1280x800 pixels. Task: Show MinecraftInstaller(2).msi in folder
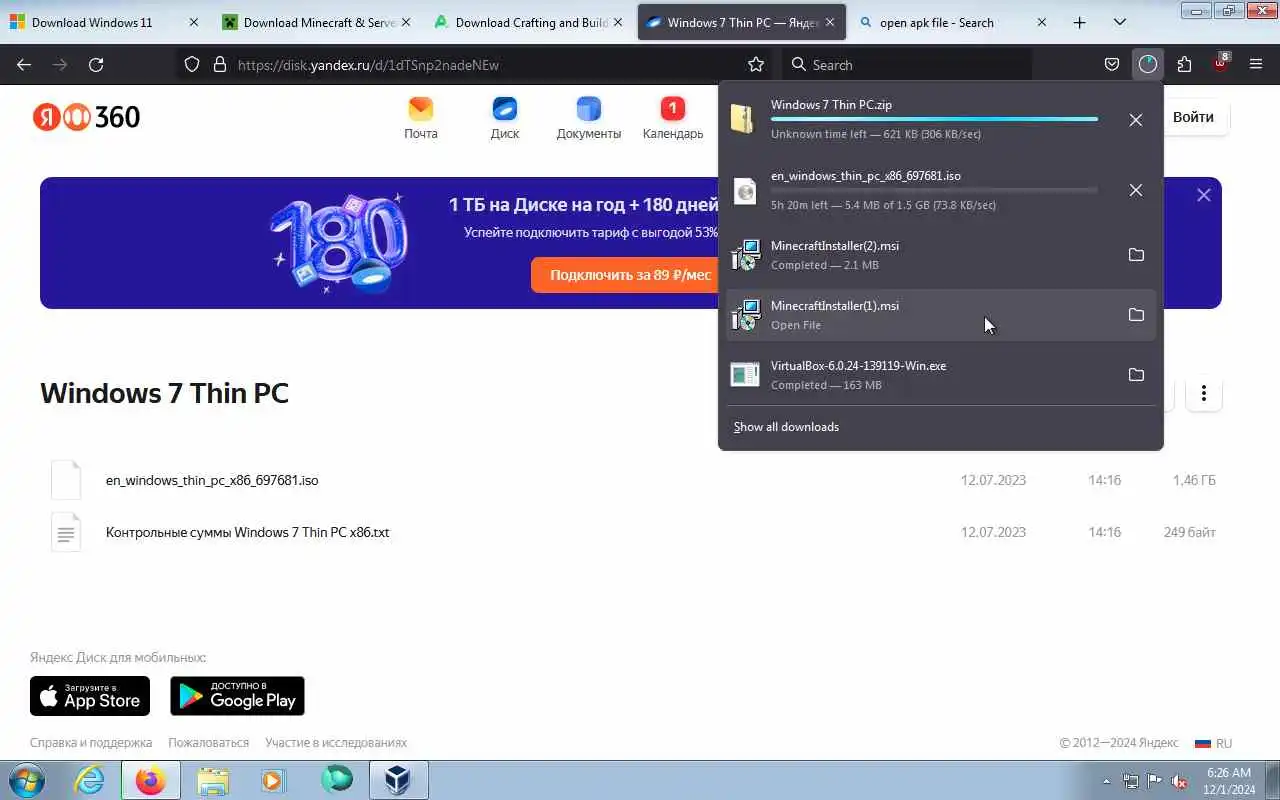1136,255
